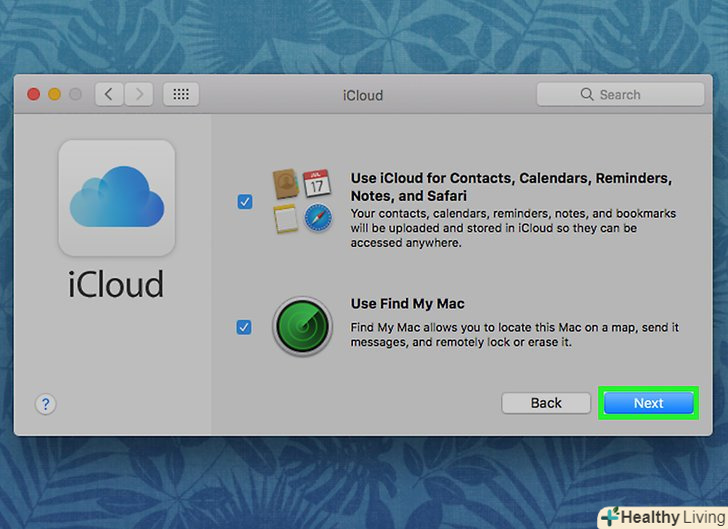Click the iCloud title in the window bar
The width and height of the screenshot is (728, 529).
(x=363, y=95)
